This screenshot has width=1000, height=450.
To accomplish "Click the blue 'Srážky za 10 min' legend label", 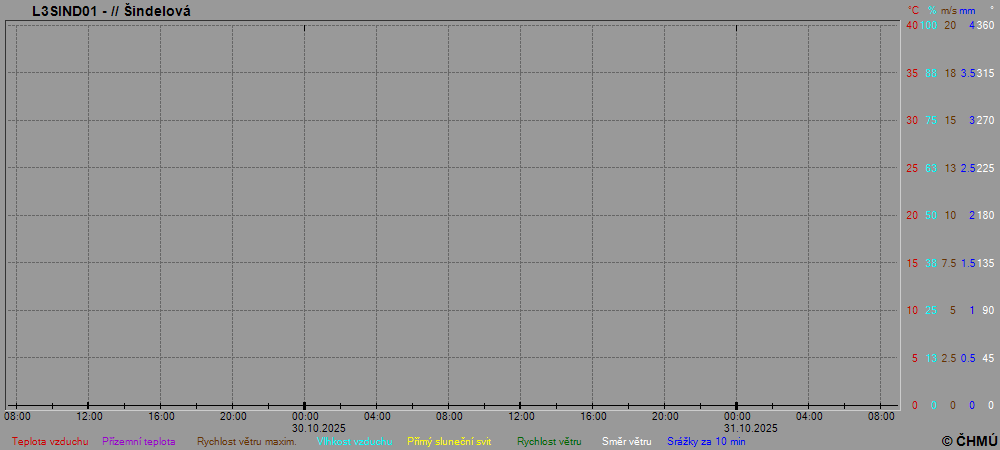I will (x=706, y=441).
